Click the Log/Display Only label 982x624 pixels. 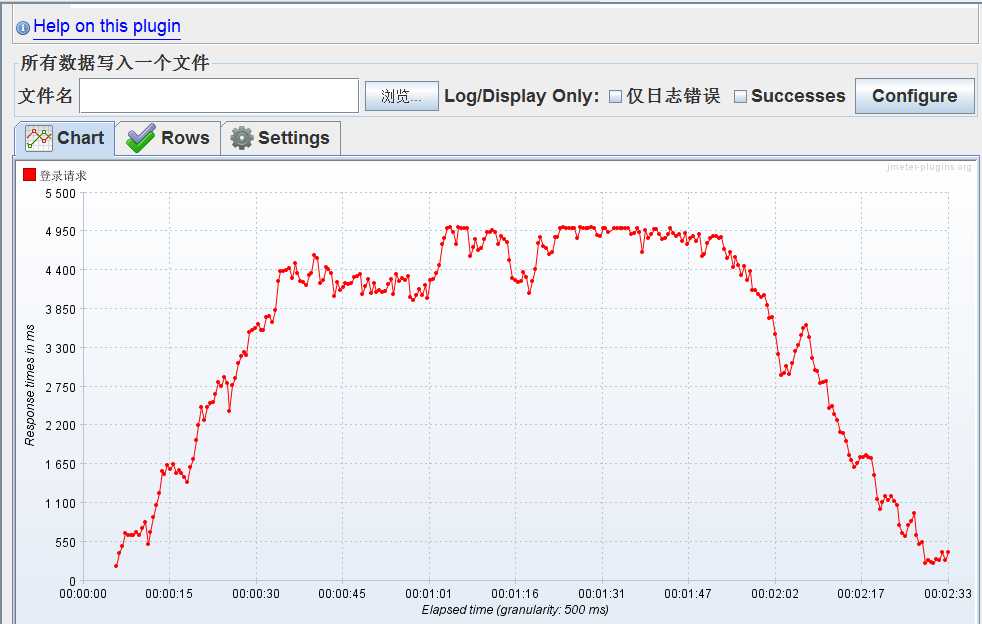click(x=522, y=96)
